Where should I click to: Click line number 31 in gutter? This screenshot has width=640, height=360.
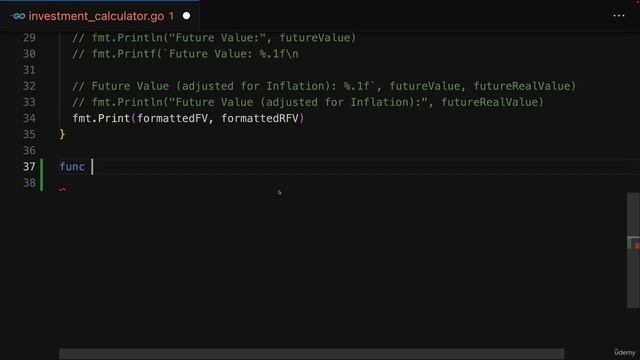[29, 70]
